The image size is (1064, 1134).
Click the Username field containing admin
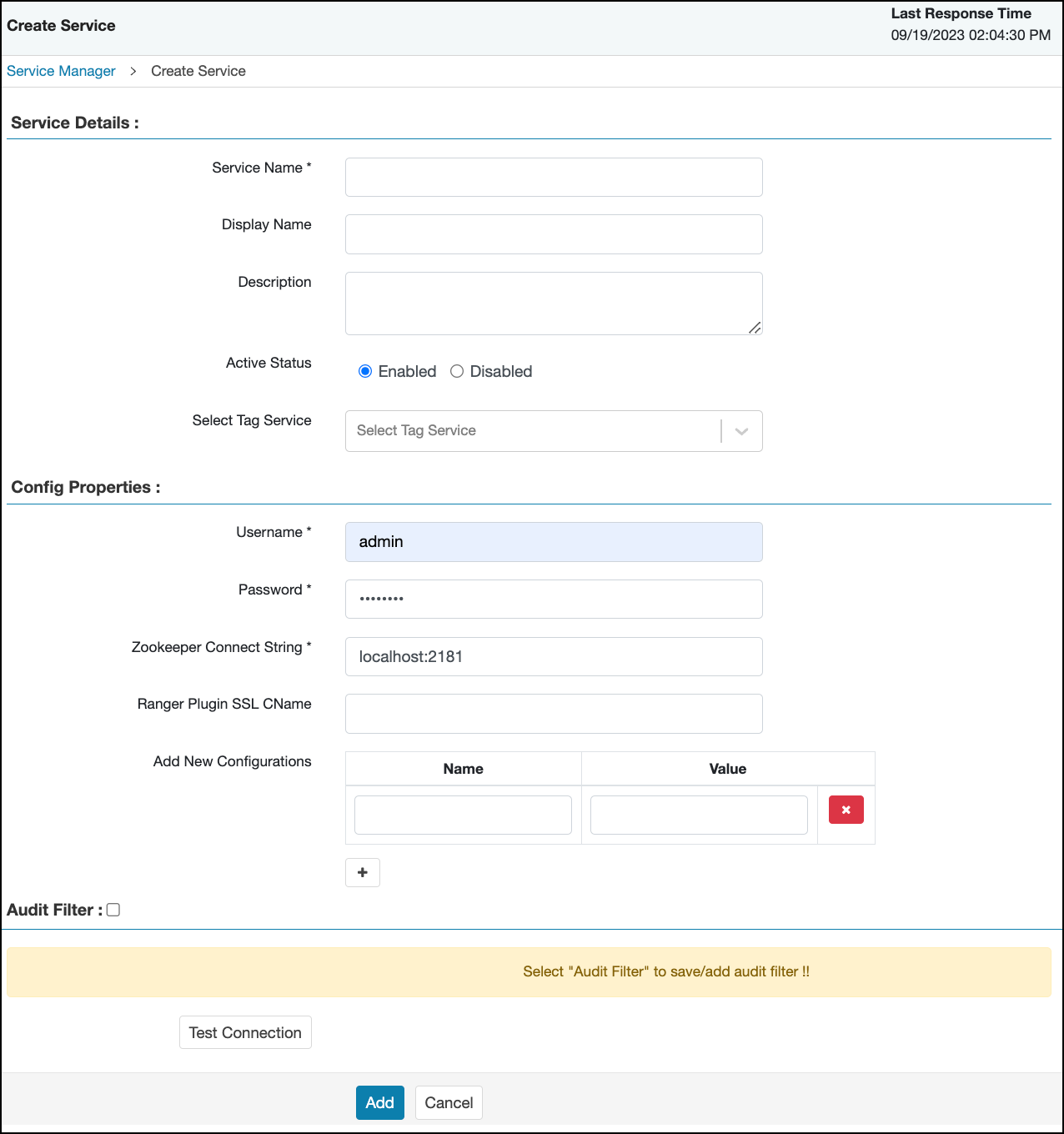(x=554, y=542)
